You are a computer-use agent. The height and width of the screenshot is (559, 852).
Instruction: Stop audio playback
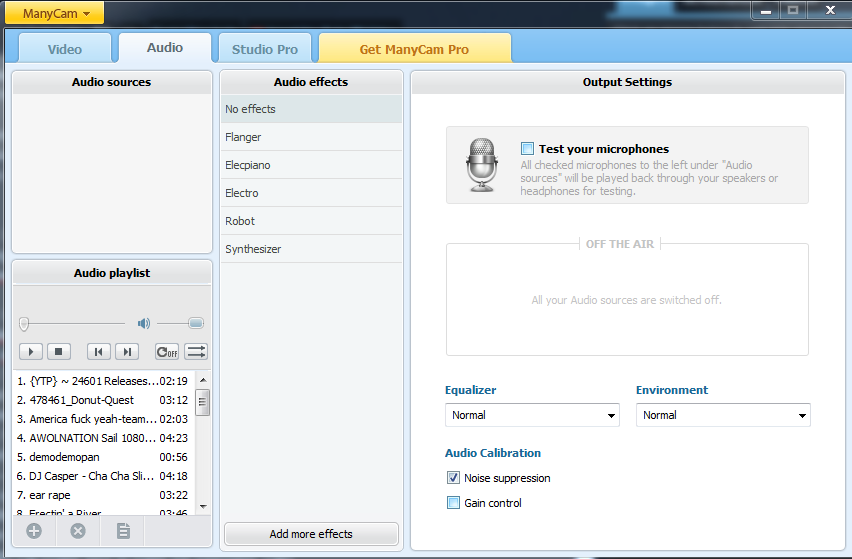(59, 352)
